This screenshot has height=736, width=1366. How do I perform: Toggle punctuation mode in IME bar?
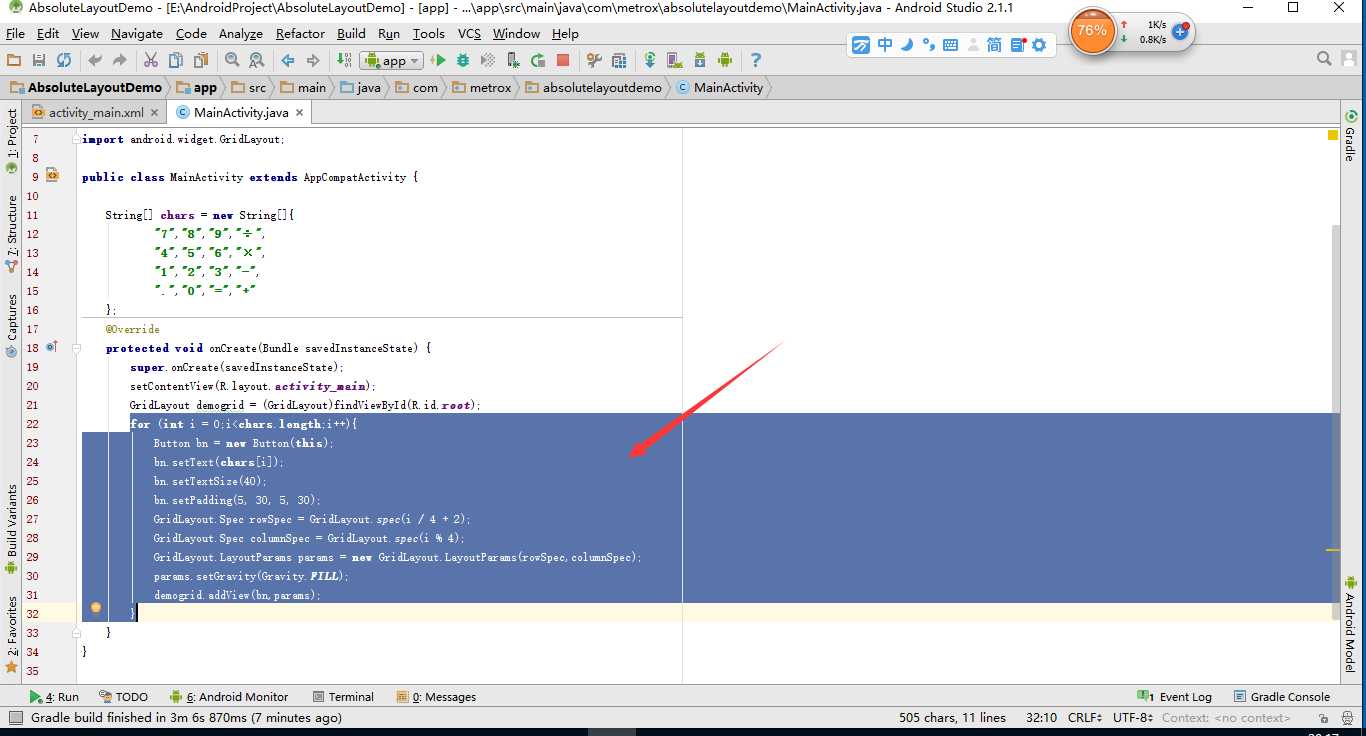928,44
